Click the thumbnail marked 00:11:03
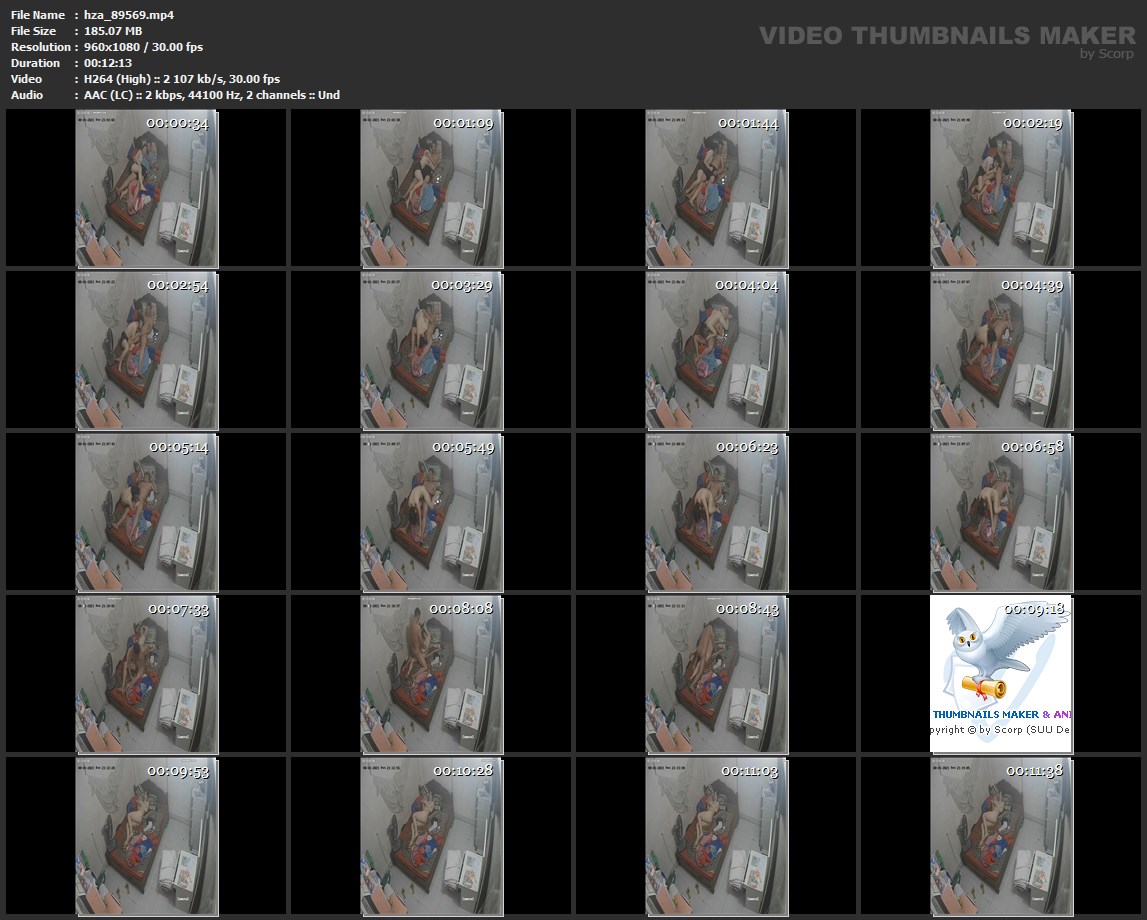The height and width of the screenshot is (920, 1147). 716,837
